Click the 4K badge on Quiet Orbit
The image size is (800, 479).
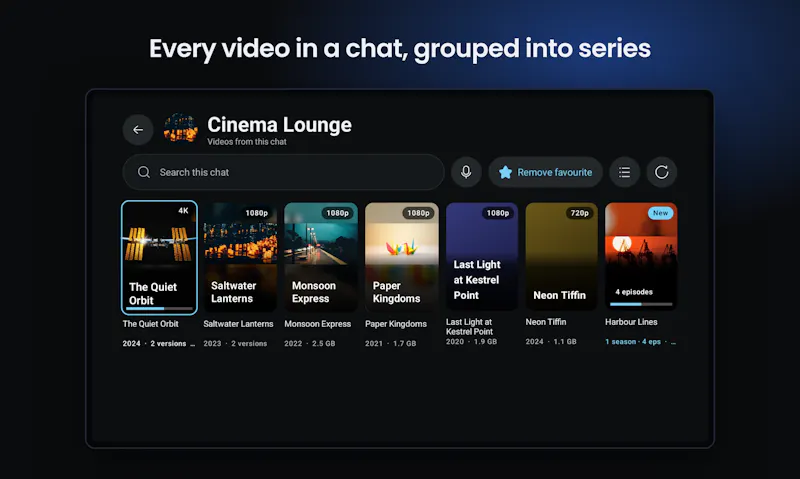[183, 211]
